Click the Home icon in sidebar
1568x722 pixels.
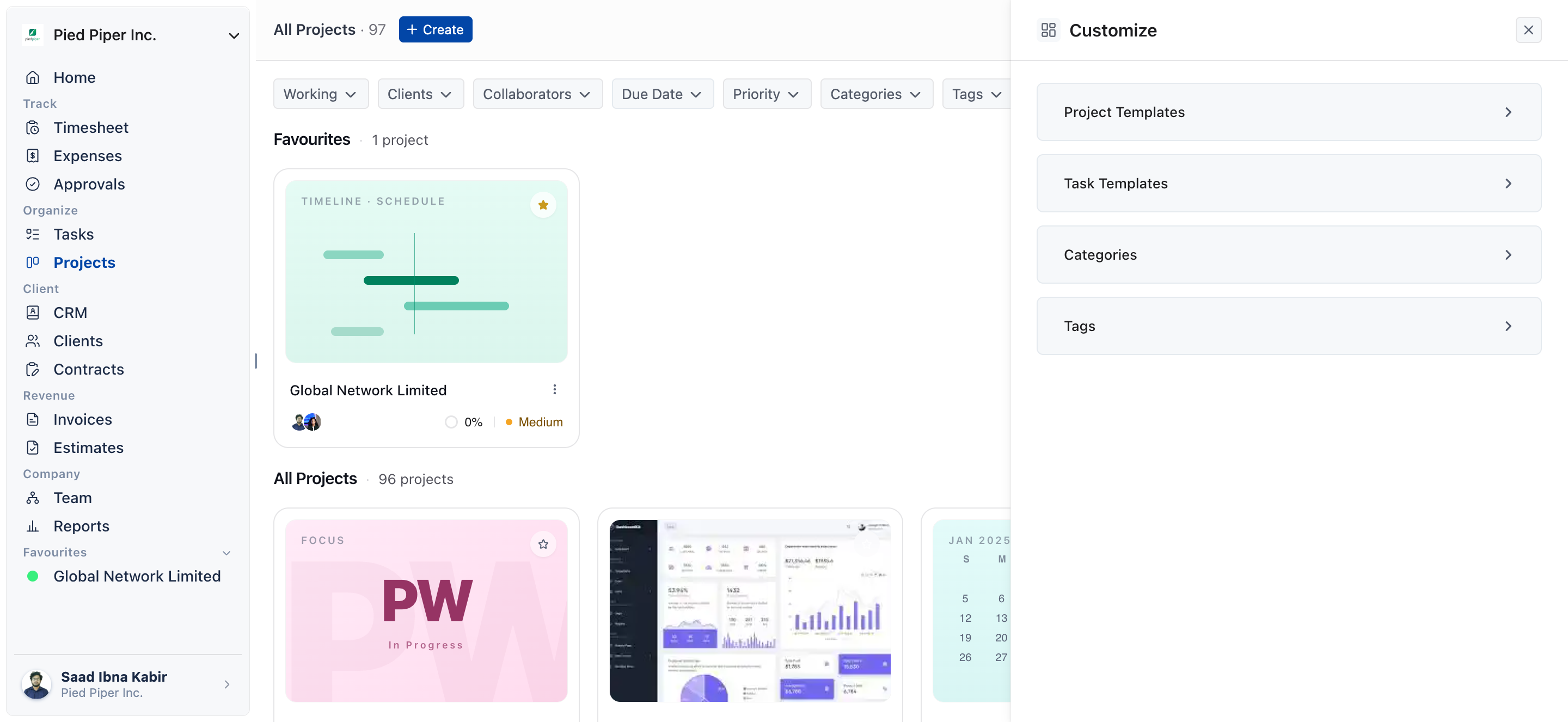coord(33,77)
